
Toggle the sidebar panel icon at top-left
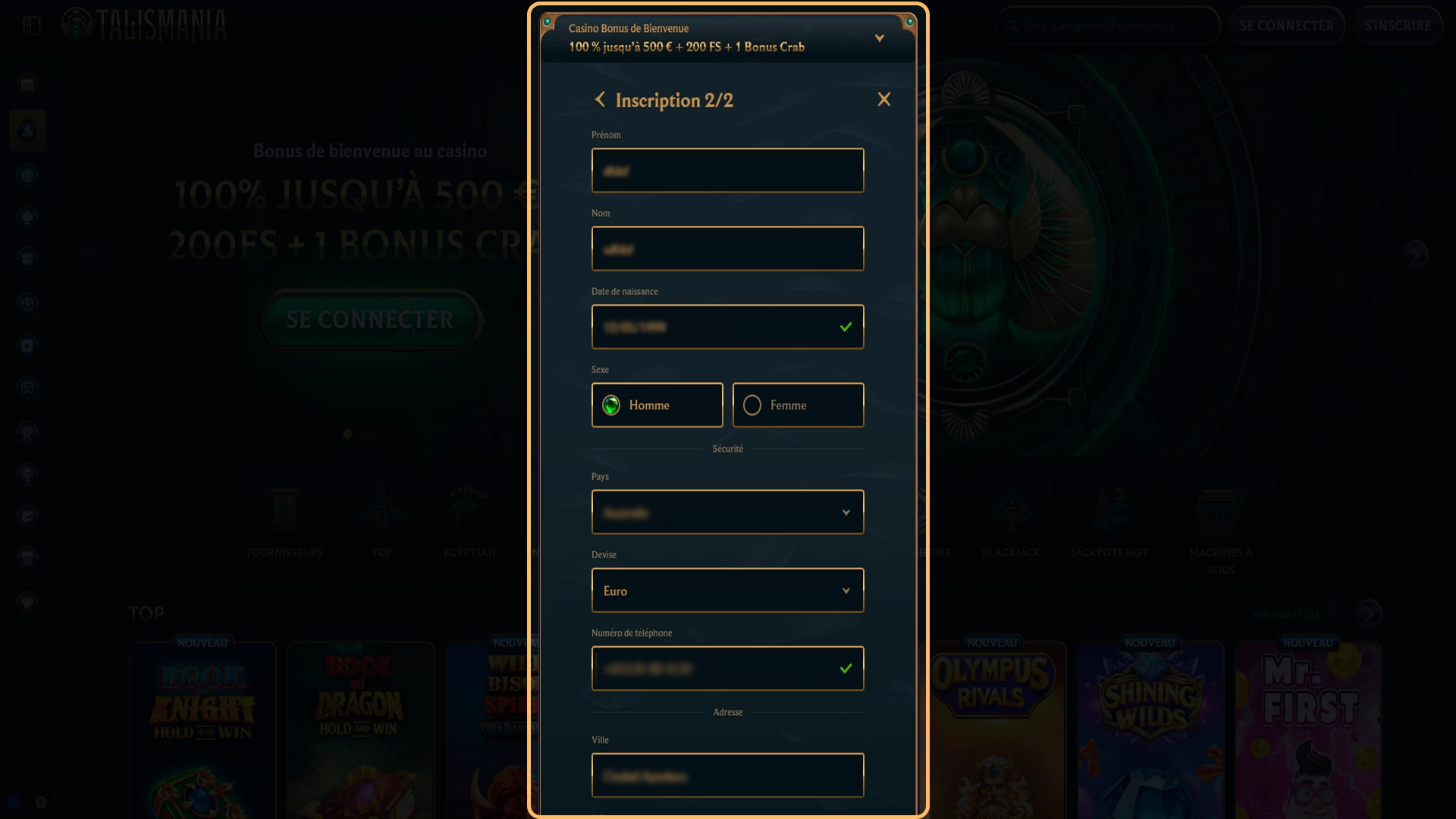31,25
